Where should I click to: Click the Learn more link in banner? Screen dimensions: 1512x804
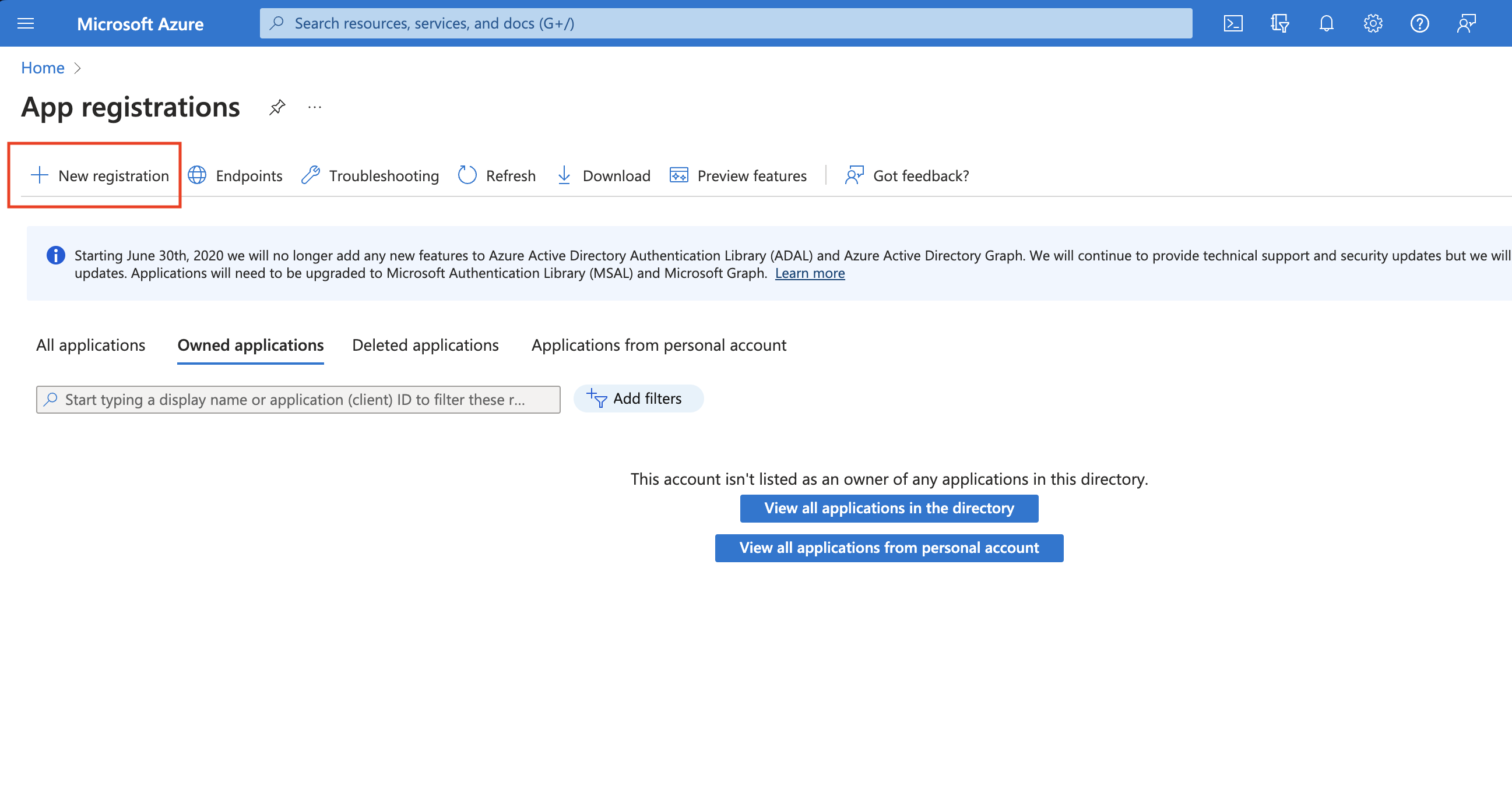point(810,273)
